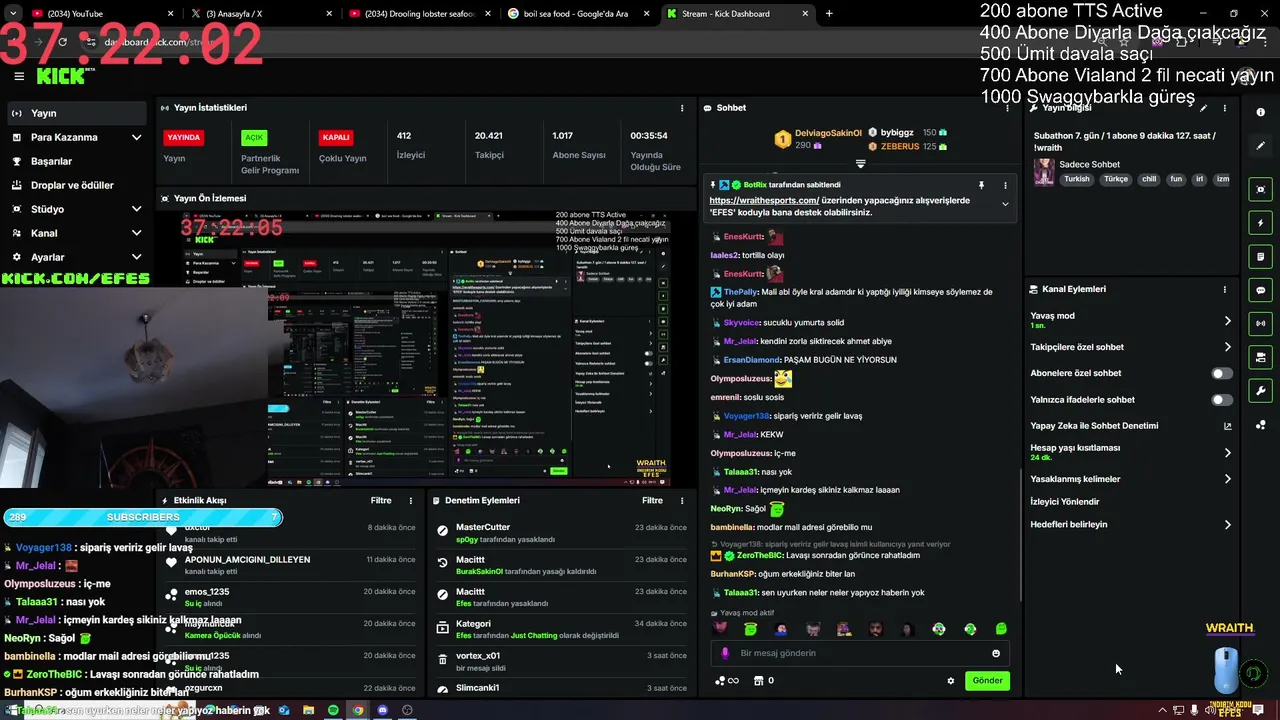Open chat settings gear icon
The width and height of the screenshot is (1280, 720).
tap(951, 681)
